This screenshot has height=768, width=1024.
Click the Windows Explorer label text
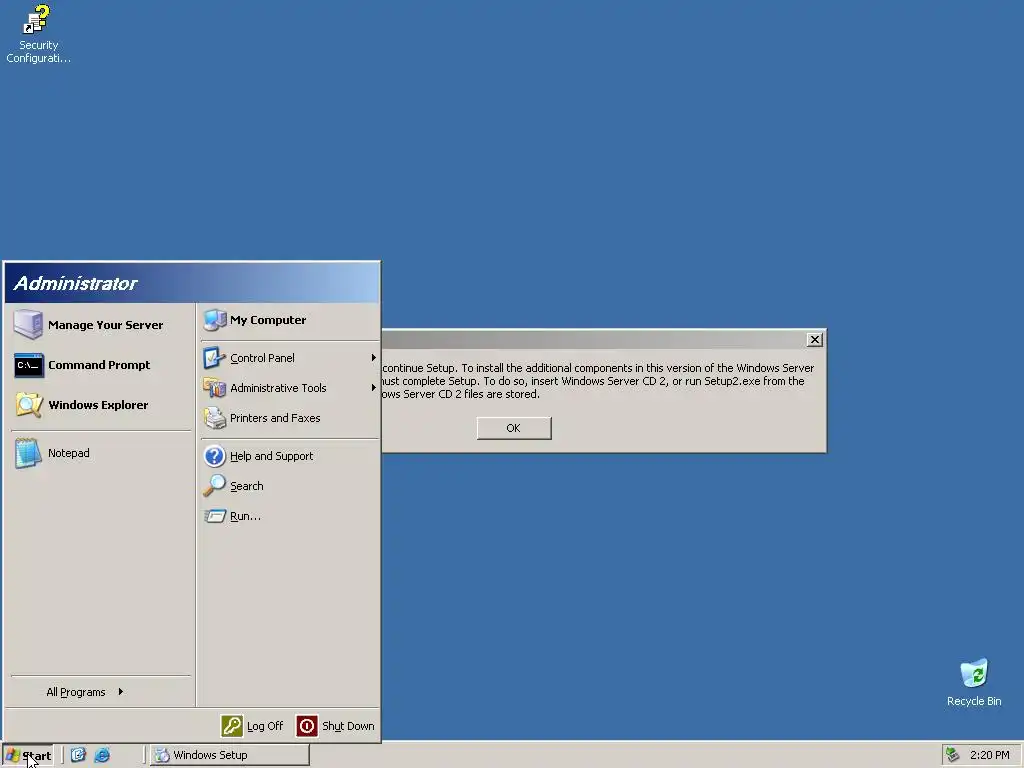tap(98, 405)
